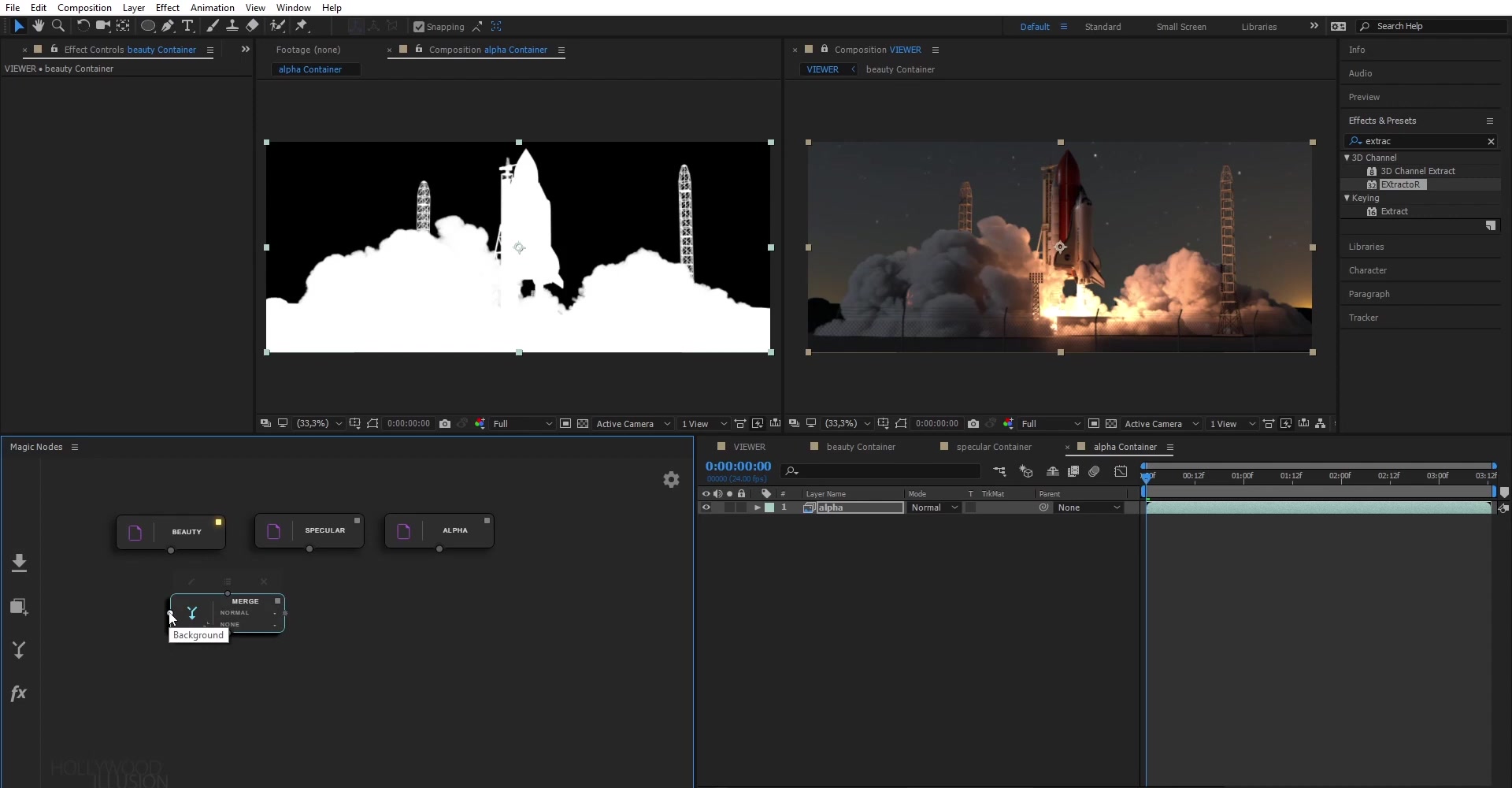Collapse the 3D Channel effects category
Screen dimensions: 1512x788
(1347, 158)
